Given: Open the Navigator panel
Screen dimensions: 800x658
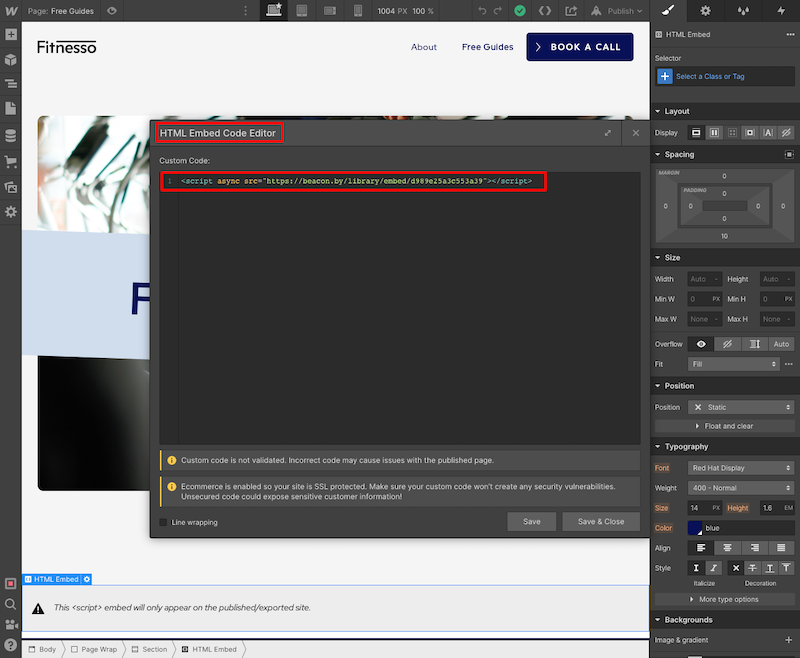Looking at the screenshot, I should 11,84.
